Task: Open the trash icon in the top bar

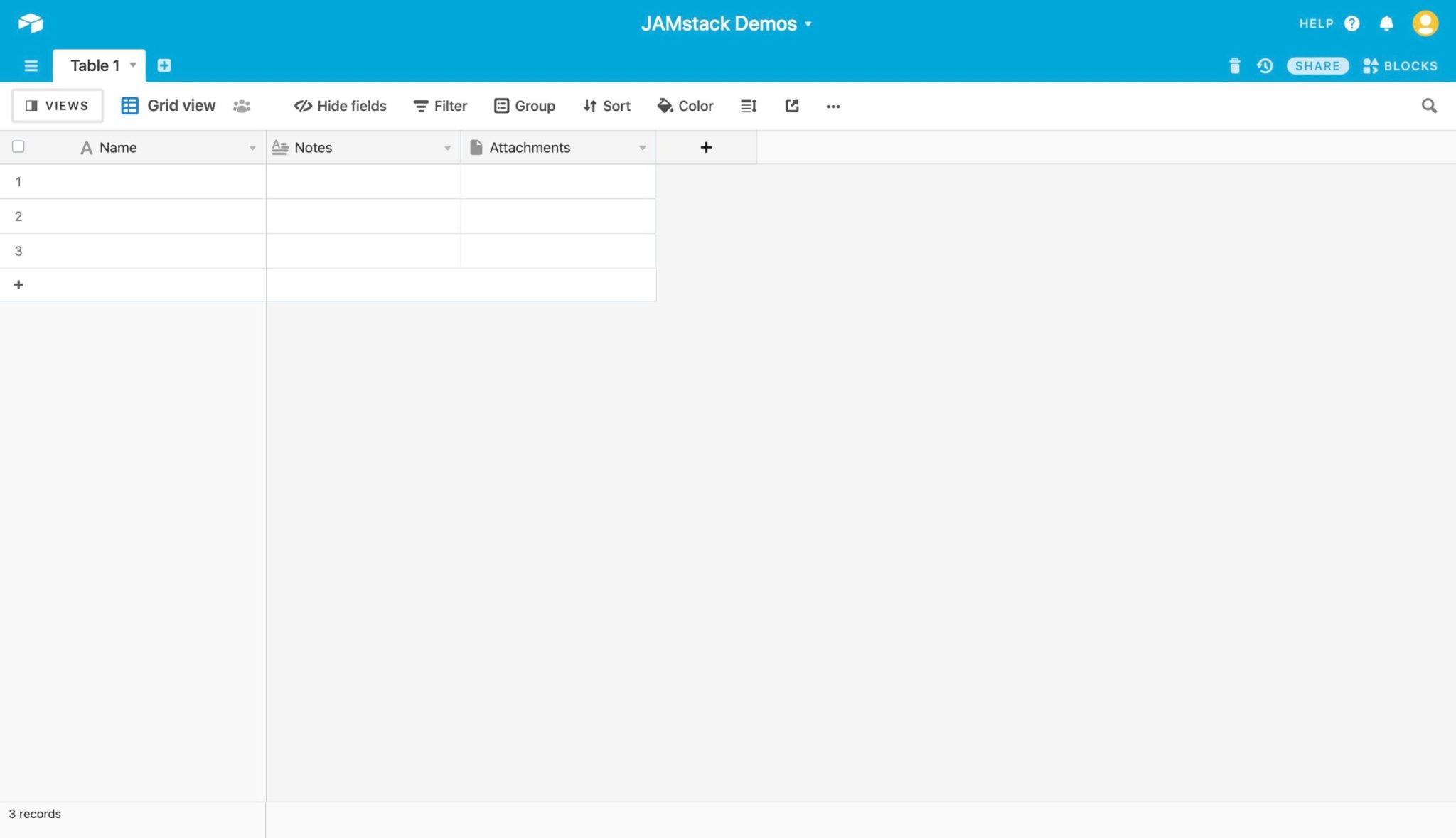Action: pos(1235,65)
